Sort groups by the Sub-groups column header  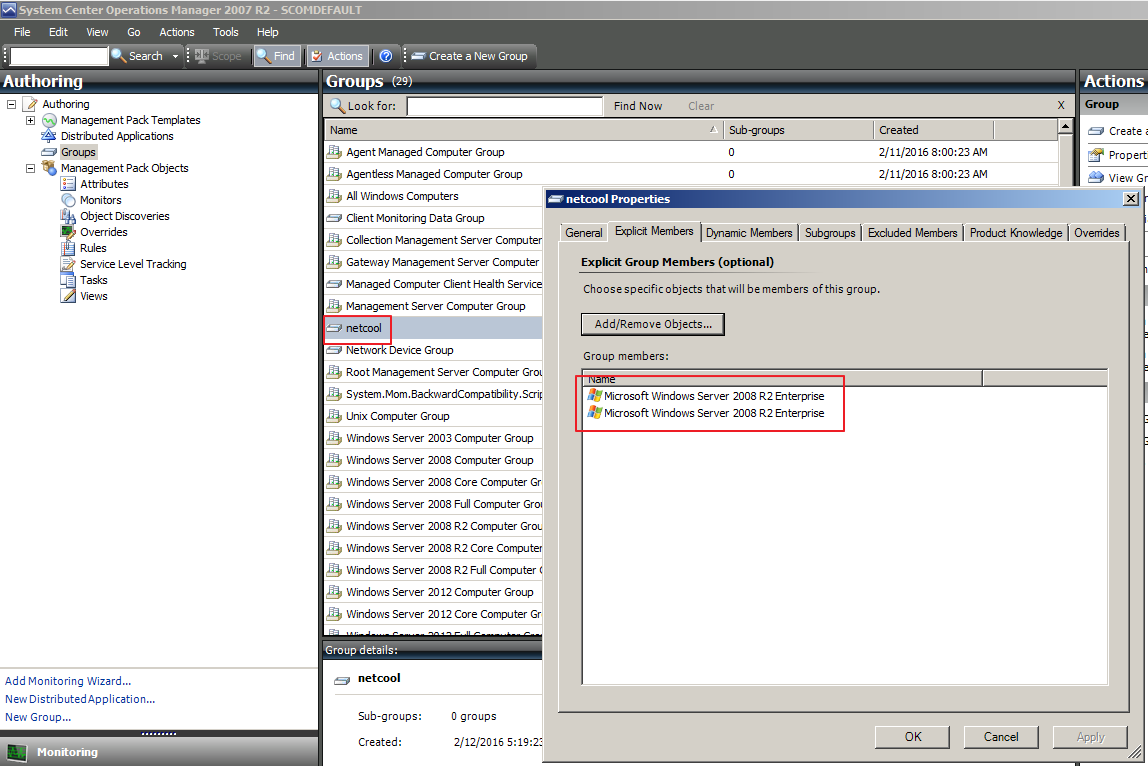(x=798, y=130)
